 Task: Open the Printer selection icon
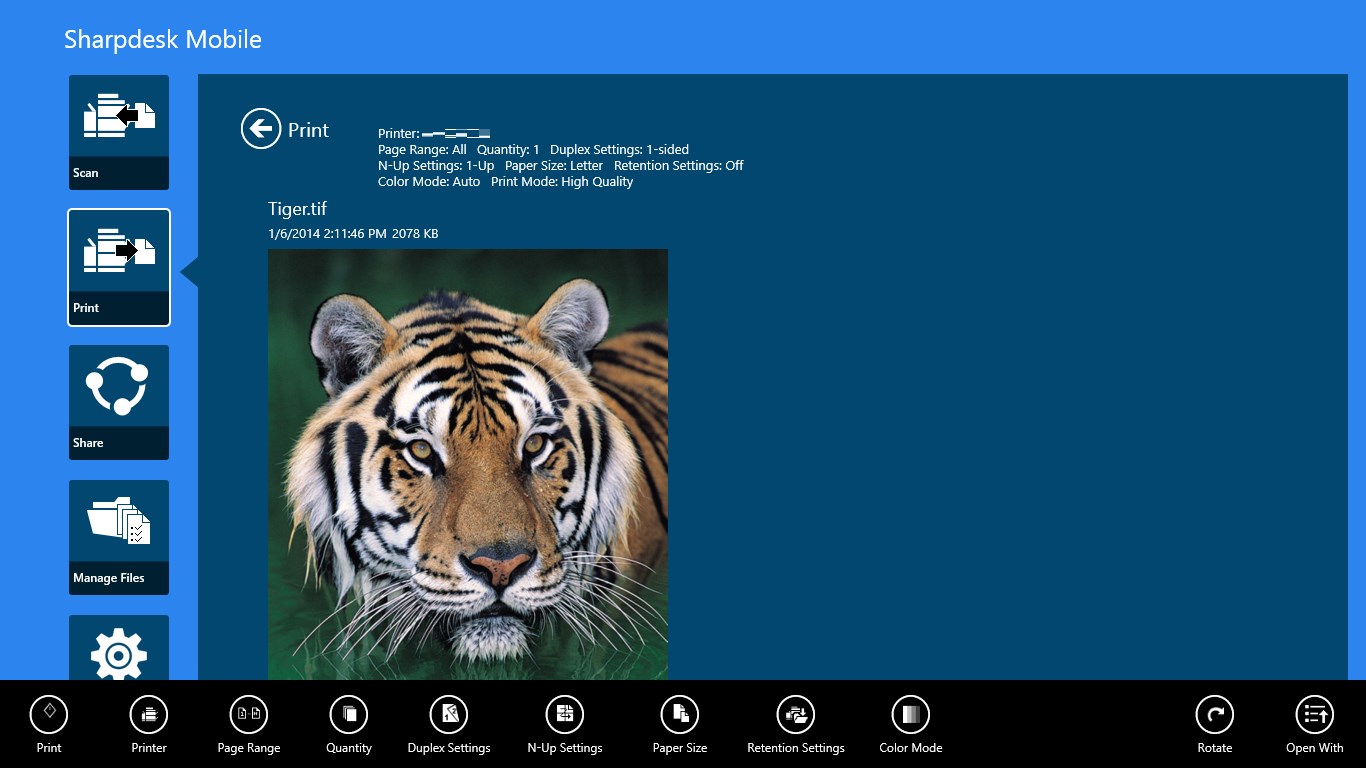pos(149,714)
